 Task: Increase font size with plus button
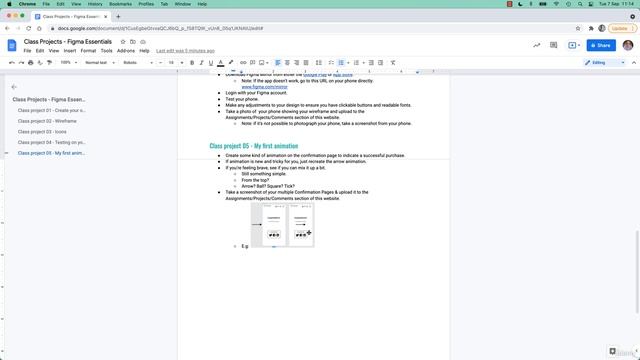tap(182, 62)
